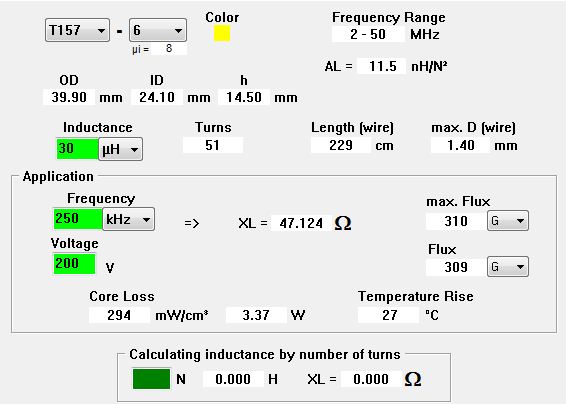The width and height of the screenshot is (566, 404).
Task: Click the max. Flux value 310
Action: tap(456, 221)
